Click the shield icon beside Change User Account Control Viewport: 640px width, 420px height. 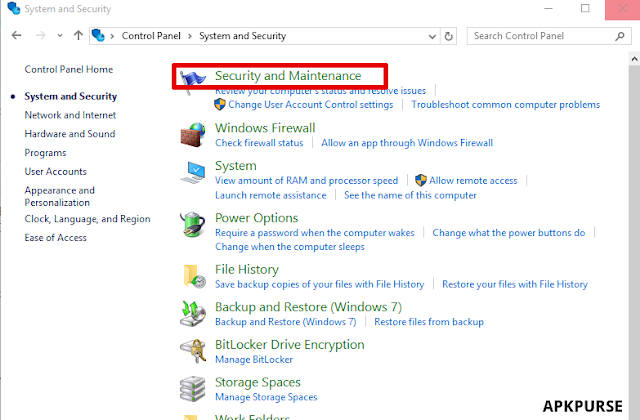click(x=220, y=104)
